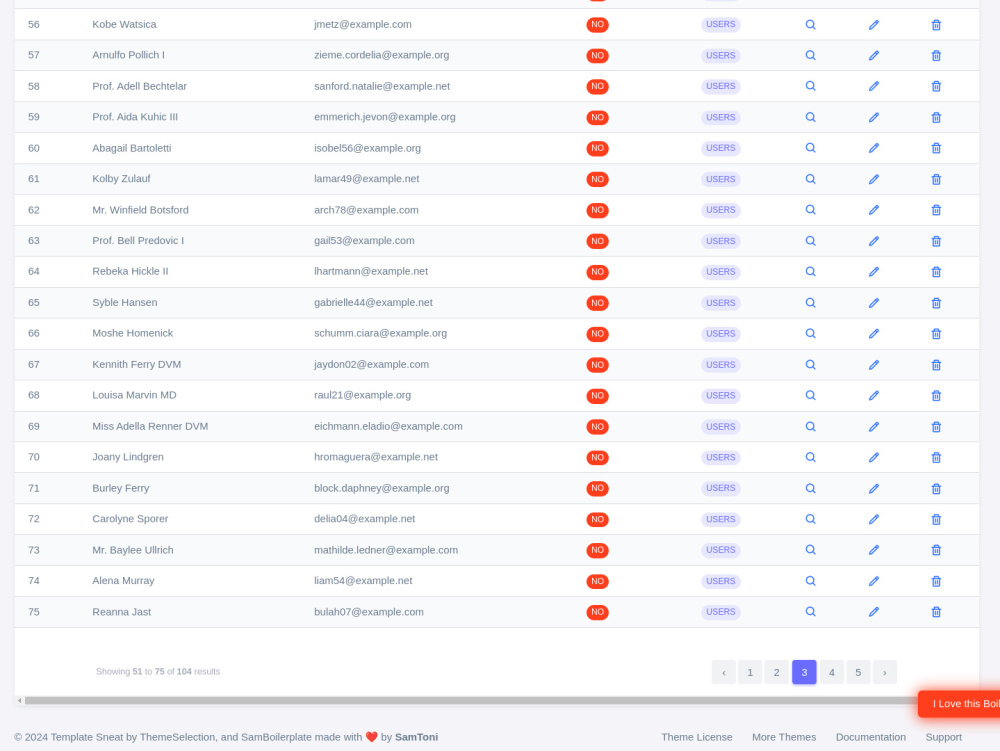The width and height of the screenshot is (1000, 751).
Task: Select email jmetz@example.com
Action: [363, 24]
